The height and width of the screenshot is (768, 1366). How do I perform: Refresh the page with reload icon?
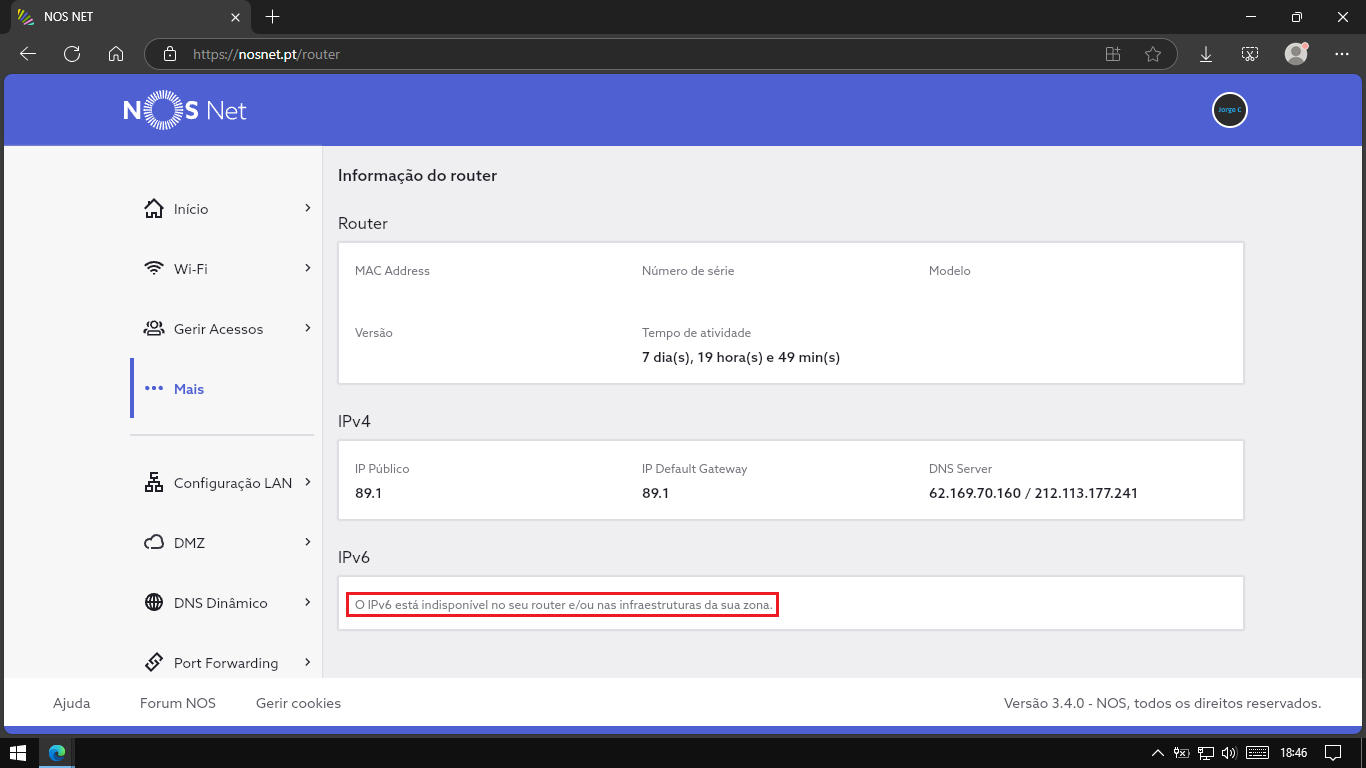[x=72, y=54]
